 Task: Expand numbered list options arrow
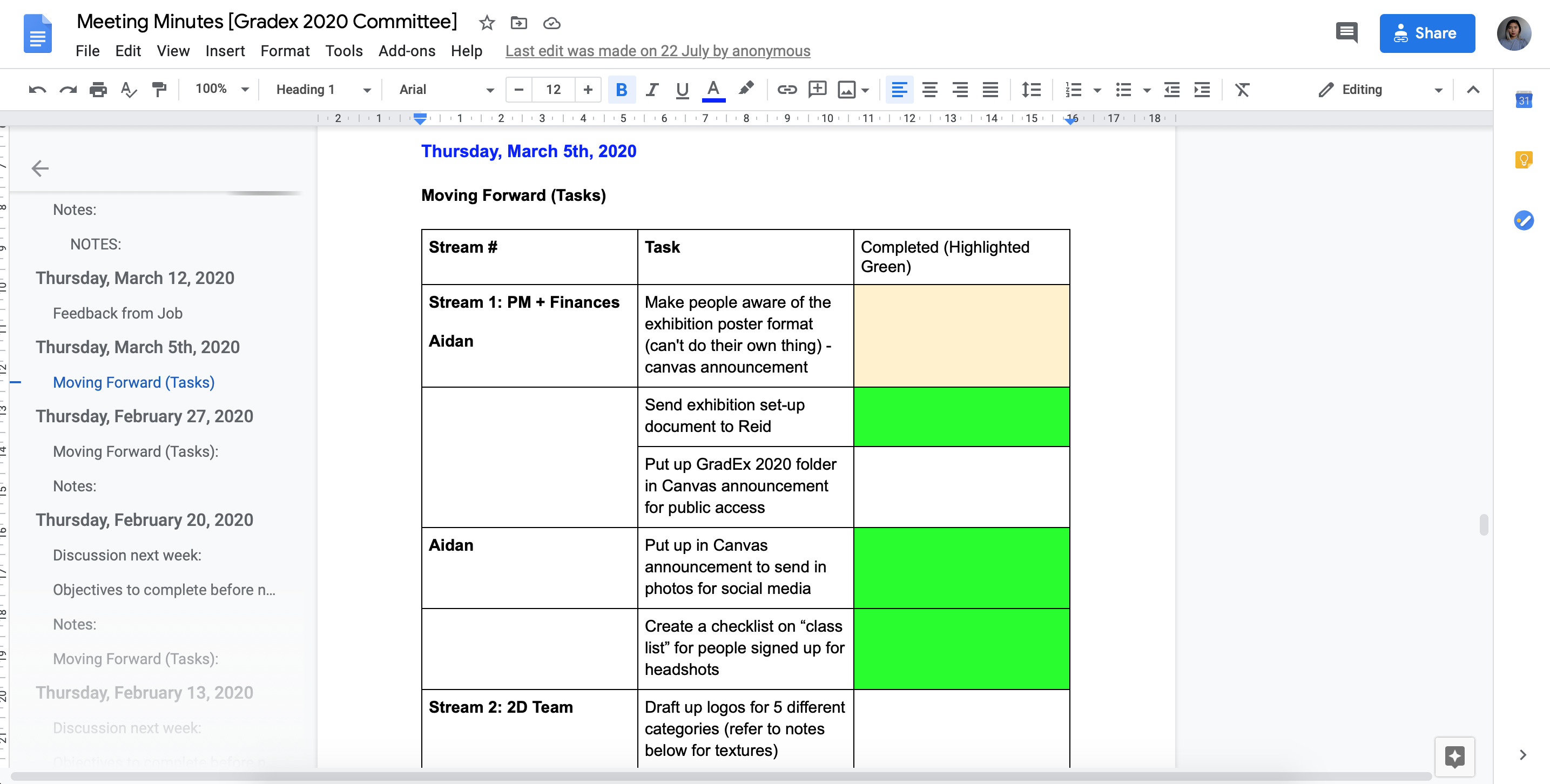pyautogui.click(x=1097, y=90)
